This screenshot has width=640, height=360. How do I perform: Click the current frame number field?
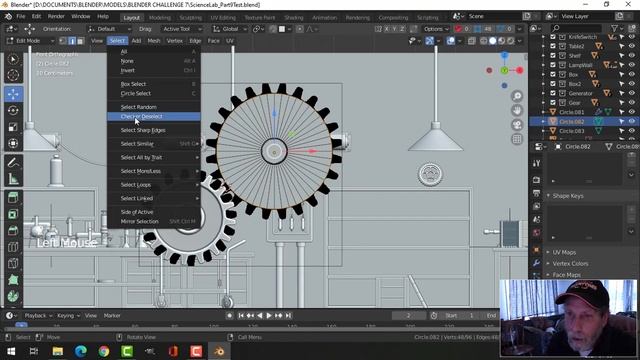(408, 316)
